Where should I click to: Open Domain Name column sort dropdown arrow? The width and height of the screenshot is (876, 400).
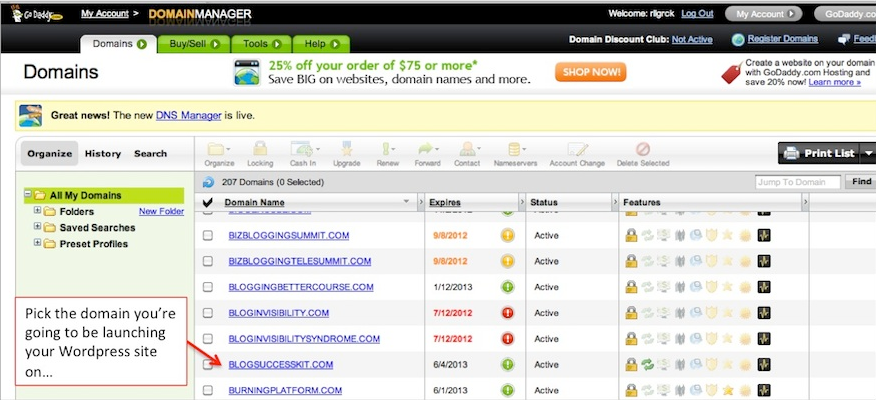(407, 202)
